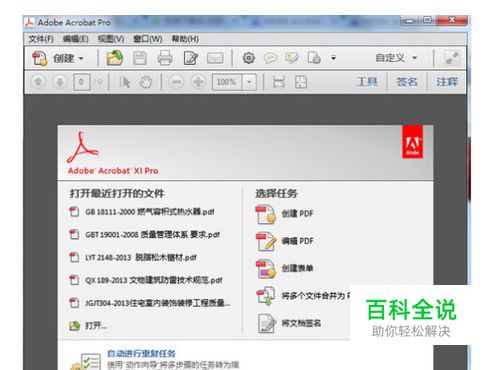This screenshot has height=370, width=500.
Task: Open the 视图(V) menu
Action: point(111,39)
